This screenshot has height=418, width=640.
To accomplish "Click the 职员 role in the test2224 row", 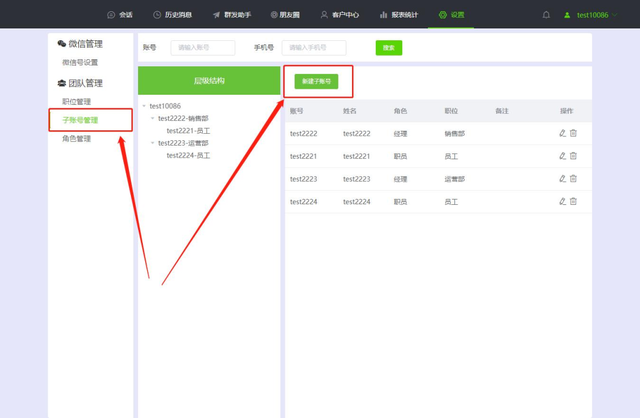I will [x=400, y=202].
